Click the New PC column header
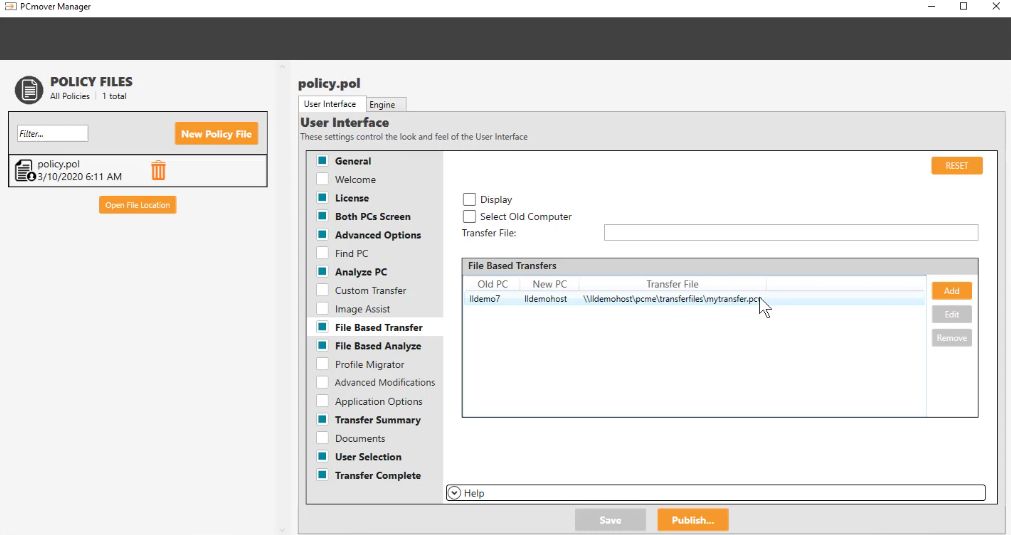Screen dimensions: 1011x535 [550, 284]
